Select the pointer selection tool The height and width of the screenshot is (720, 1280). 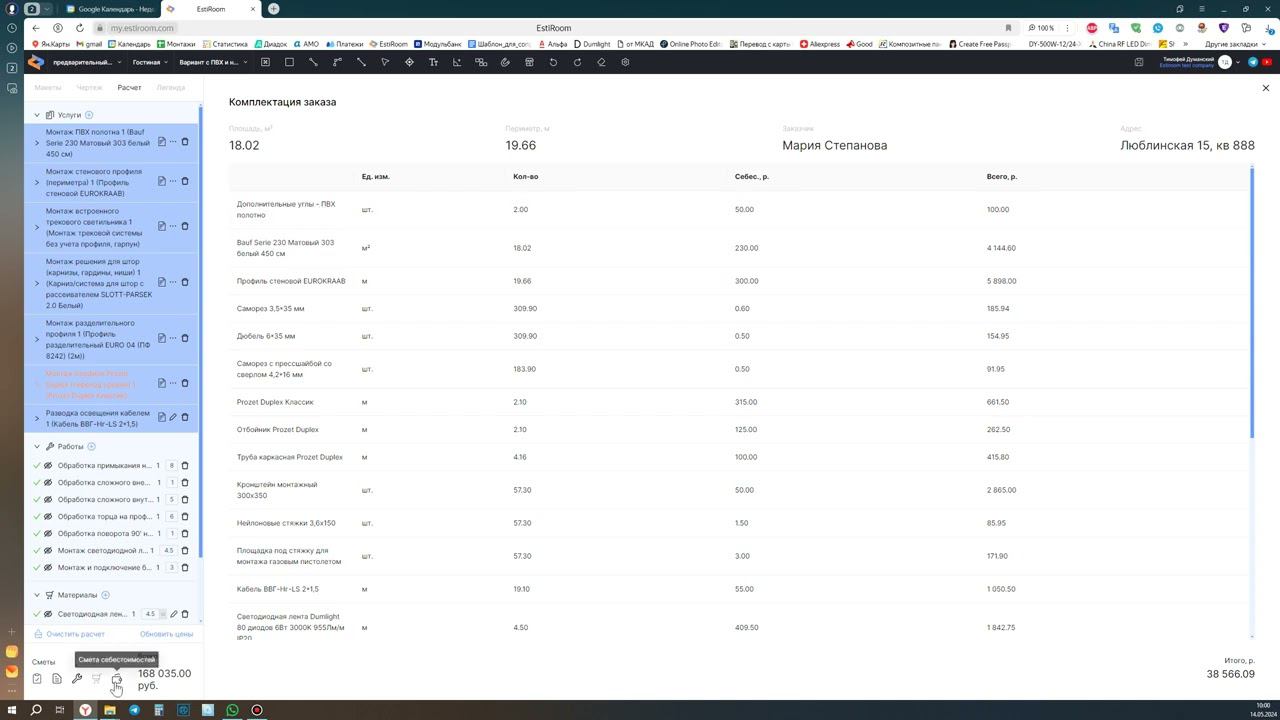(x=385, y=62)
